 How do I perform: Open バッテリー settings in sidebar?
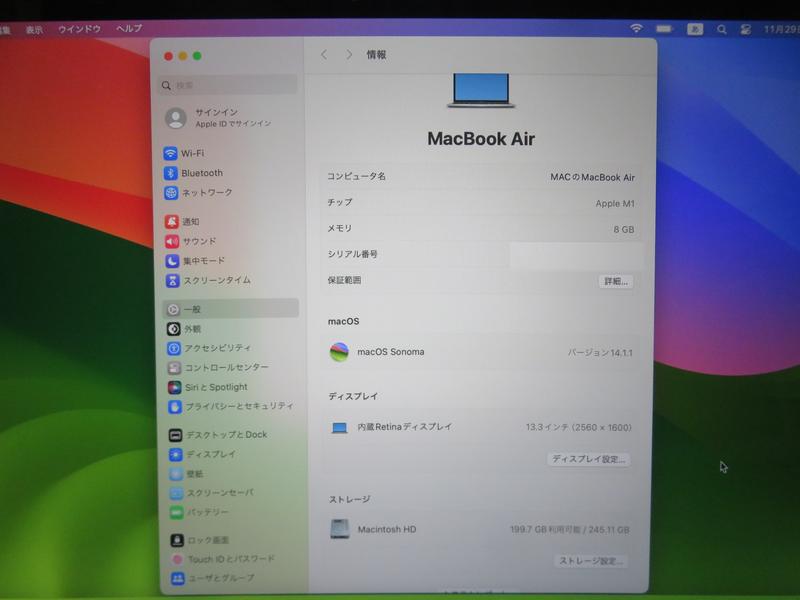pyautogui.click(x=199, y=512)
